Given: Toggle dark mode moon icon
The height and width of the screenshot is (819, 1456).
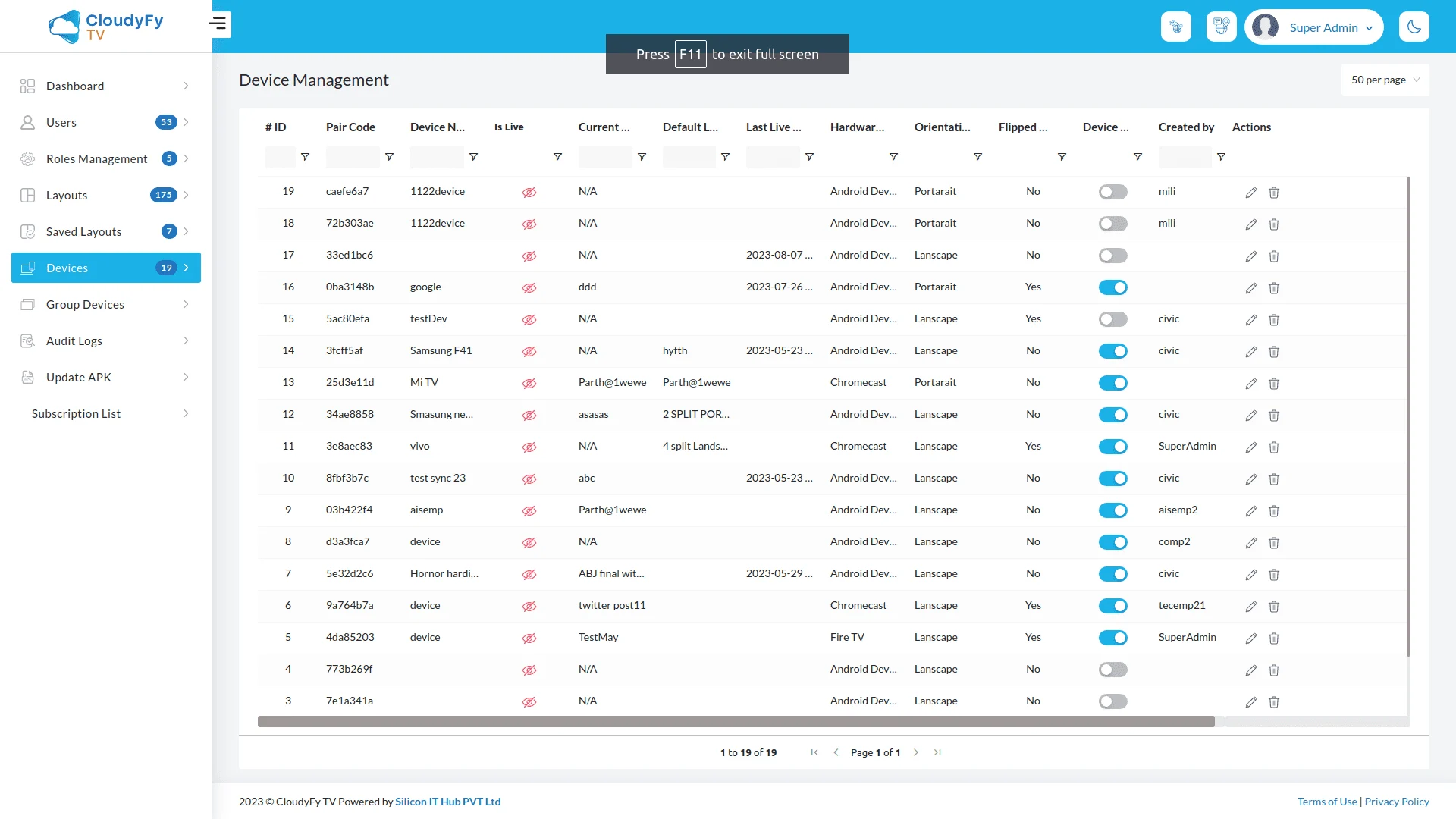Looking at the screenshot, I should coord(1414,27).
